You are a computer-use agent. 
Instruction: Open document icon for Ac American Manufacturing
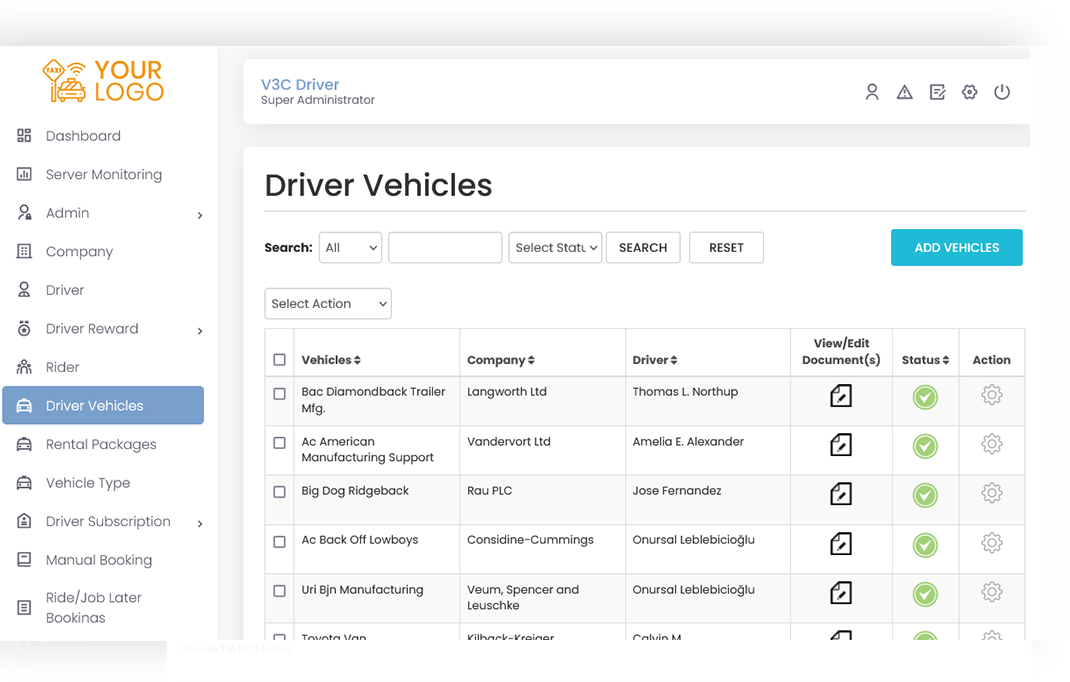coord(841,444)
